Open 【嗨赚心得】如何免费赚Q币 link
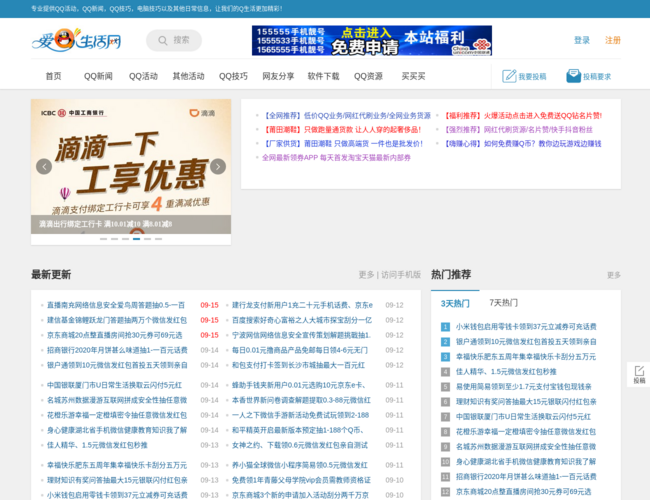The image size is (650, 500). pos(522,144)
